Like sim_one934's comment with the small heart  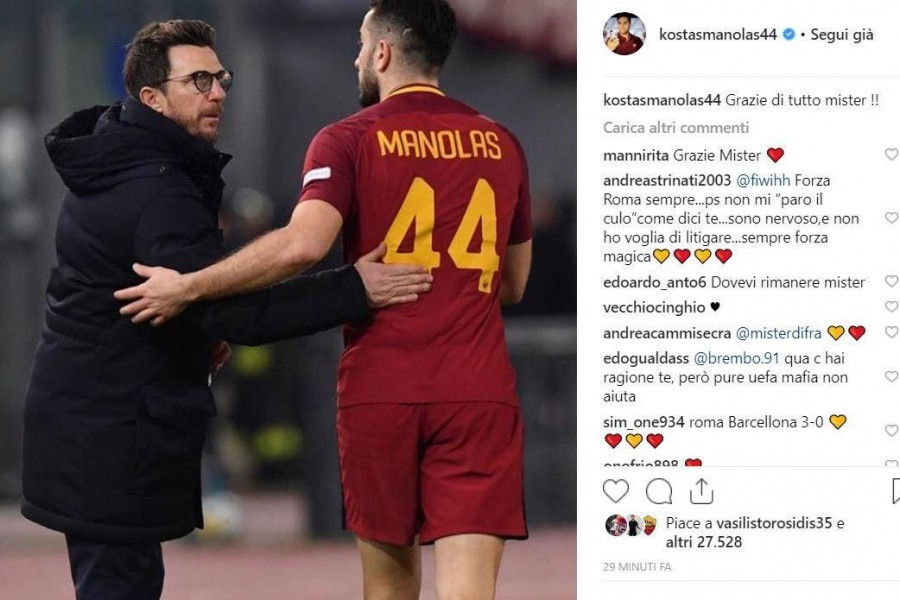pyautogui.click(x=891, y=431)
